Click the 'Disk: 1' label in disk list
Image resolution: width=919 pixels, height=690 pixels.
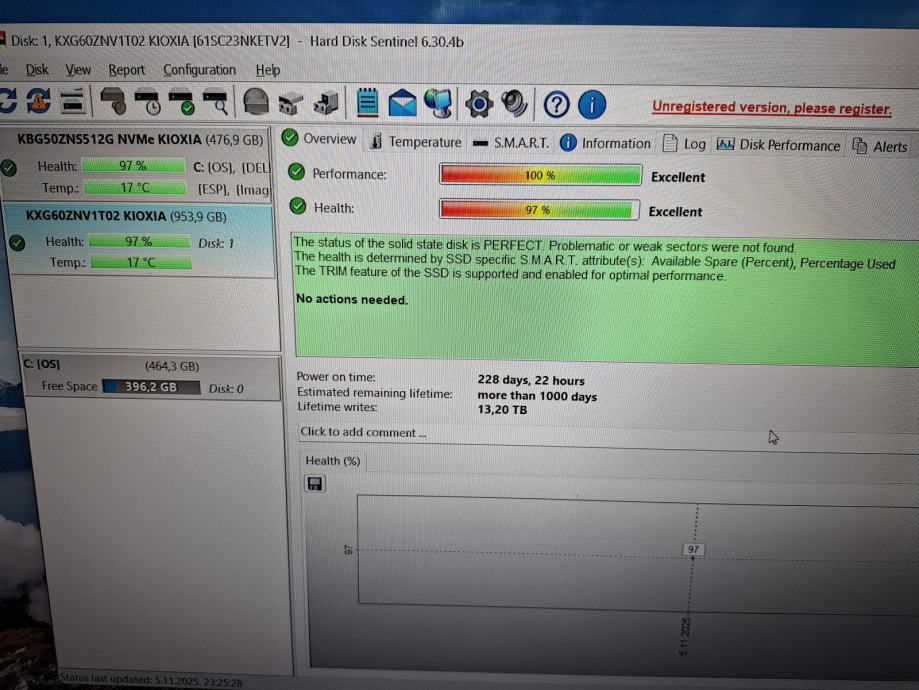(216, 243)
